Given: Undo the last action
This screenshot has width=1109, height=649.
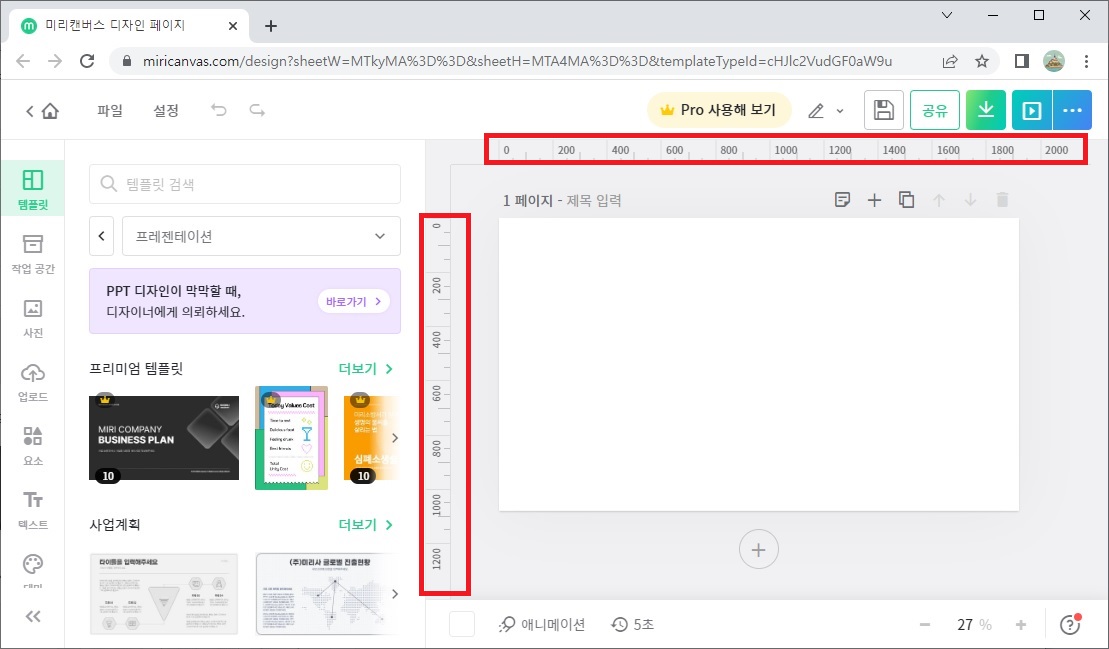Looking at the screenshot, I should (219, 110).
